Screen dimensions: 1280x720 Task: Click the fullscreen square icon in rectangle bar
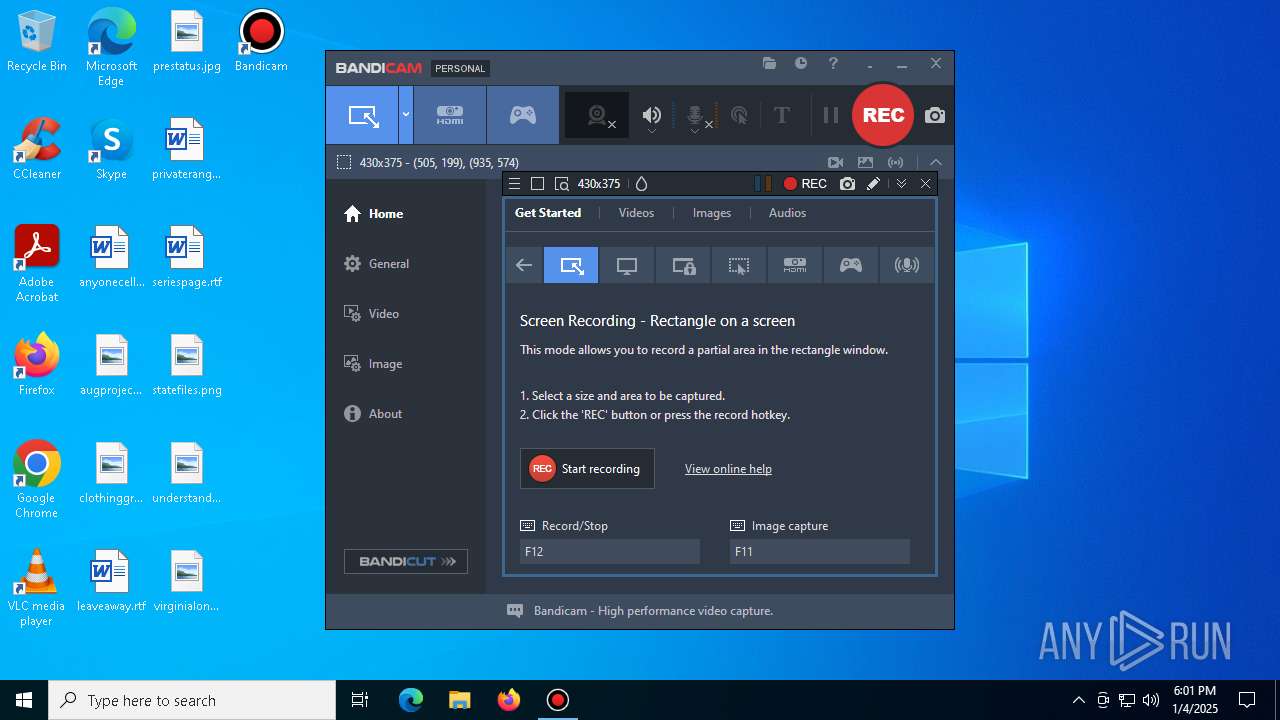[x=537, y=184]
